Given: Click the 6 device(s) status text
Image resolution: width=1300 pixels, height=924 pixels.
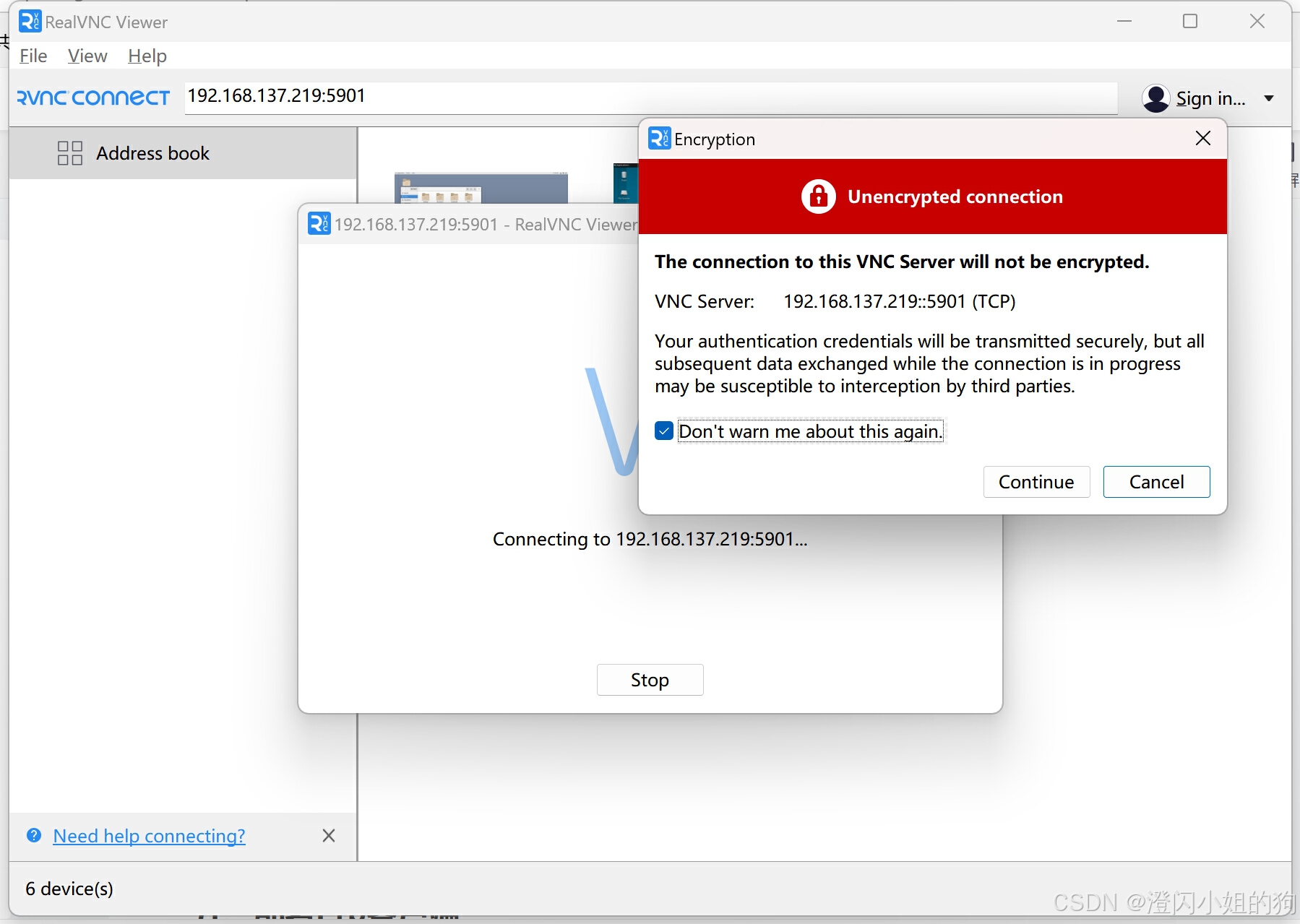Looking at the screenshot, I should click(69, 889).
